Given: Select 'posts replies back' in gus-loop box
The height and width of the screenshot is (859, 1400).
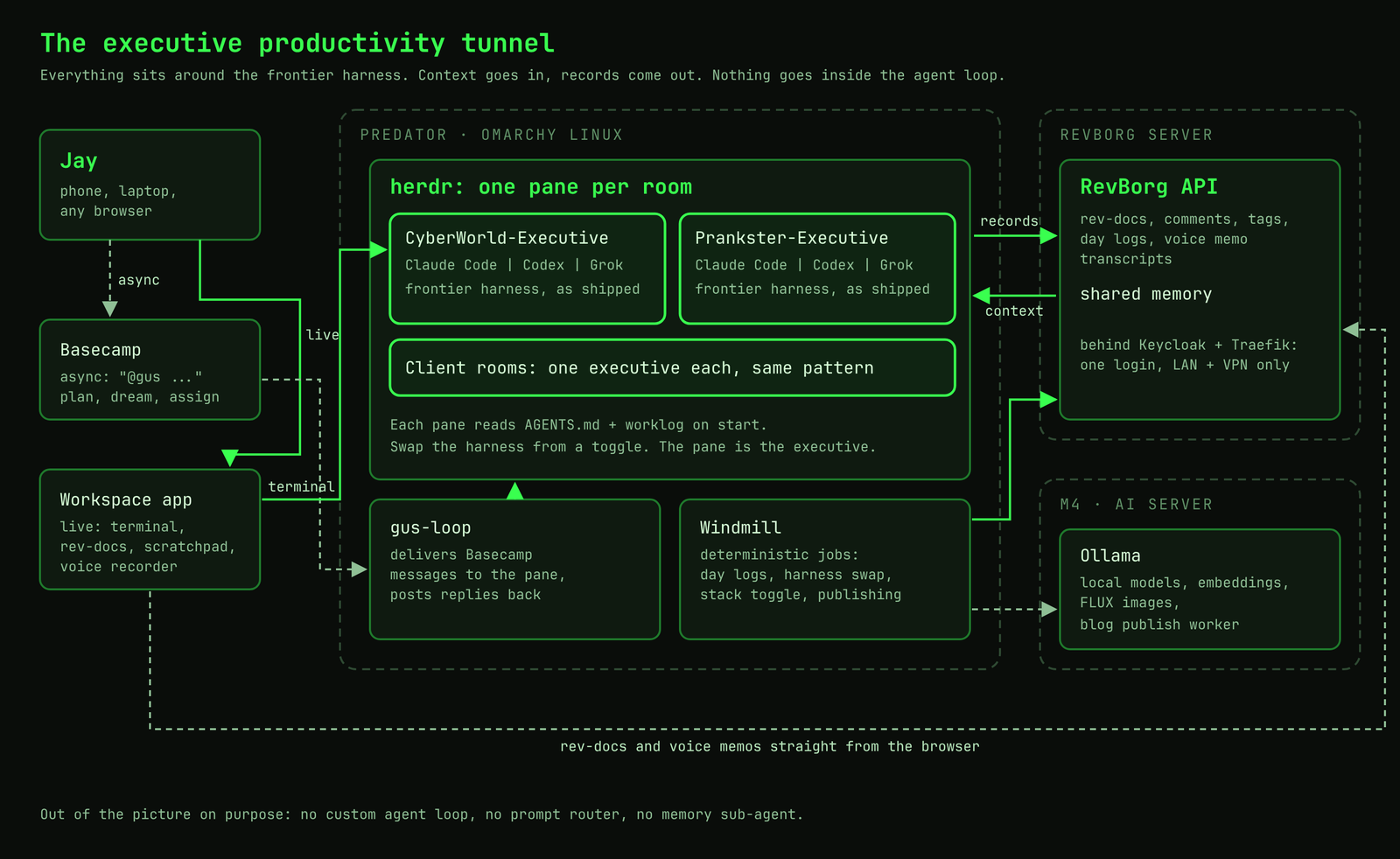Looking at the screenshot, I should pyautogui.click(x=465, y=595).
